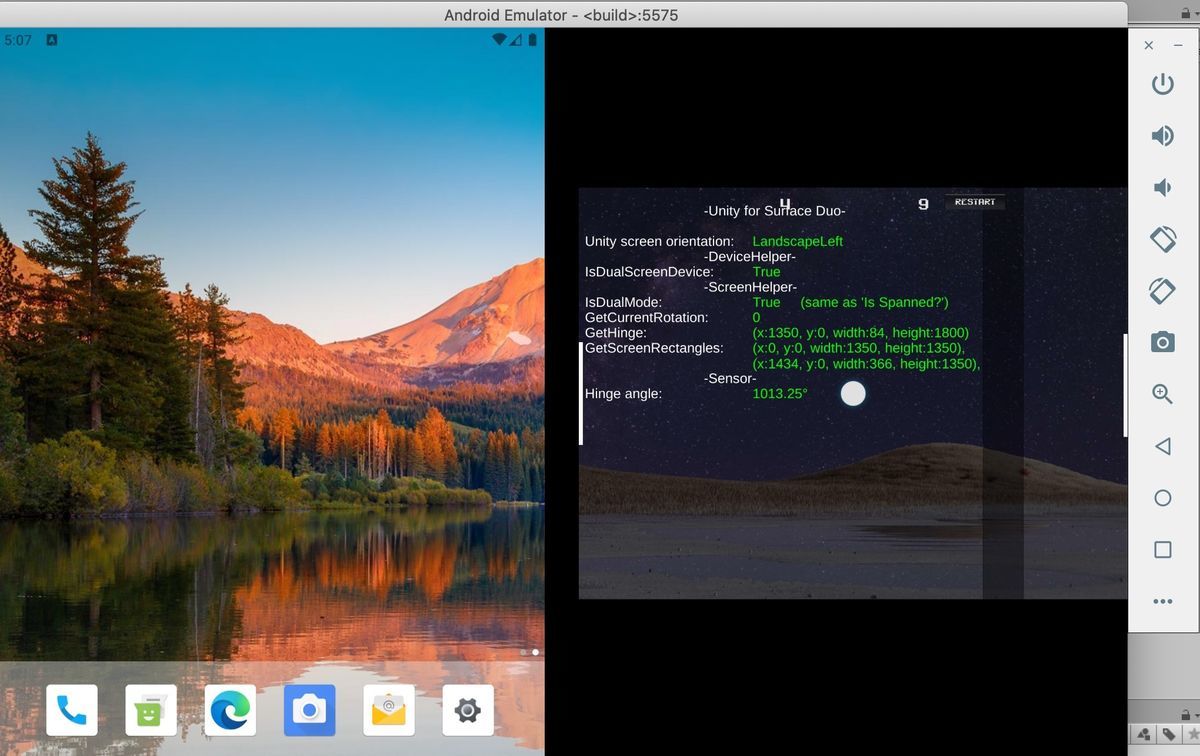Rotate the emulator clockwise

pyautogui.click(x=1162, y=291)
